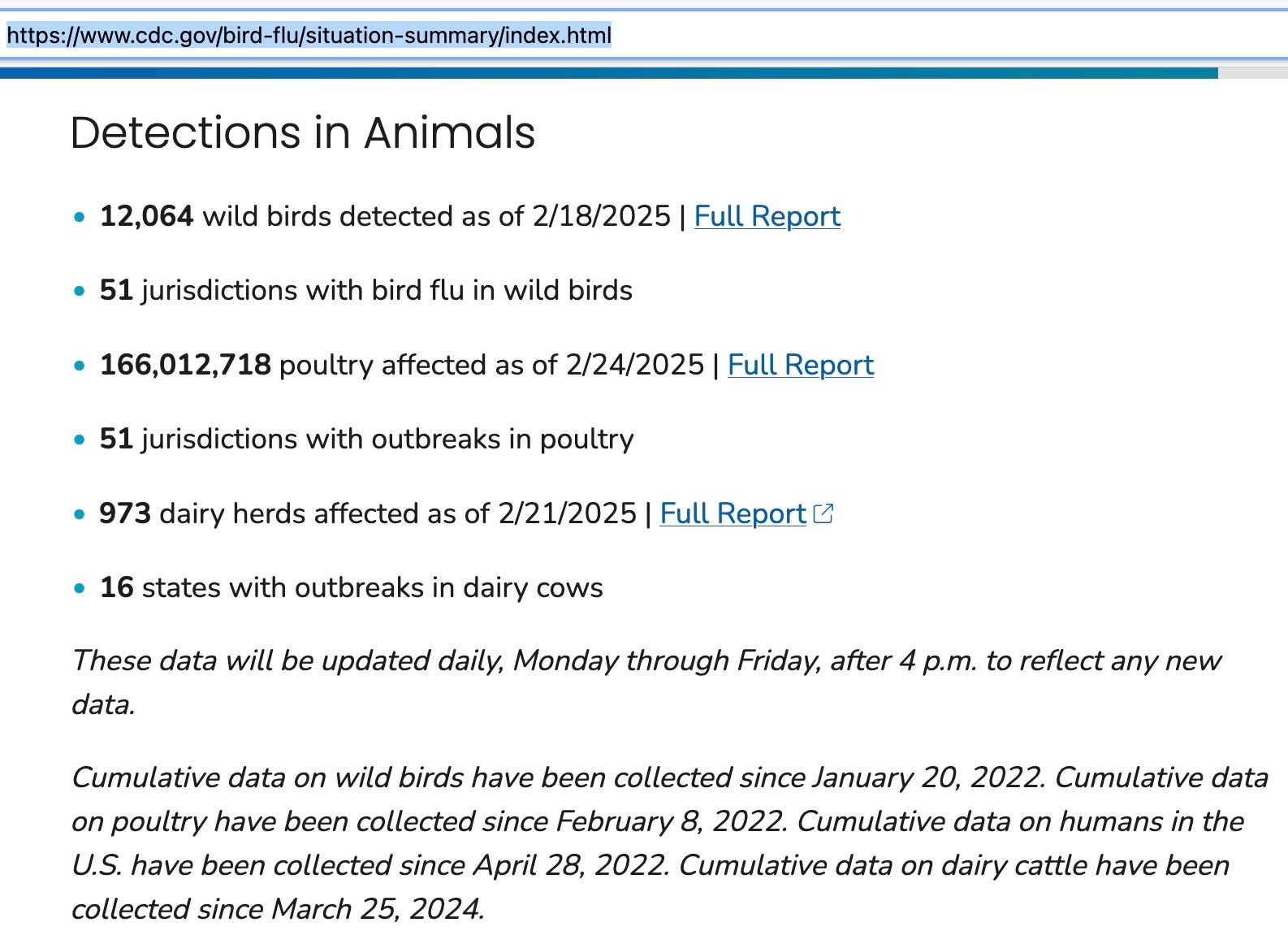
Task: Click the bullet dot before 166,012,718
Action: point(79,366)
